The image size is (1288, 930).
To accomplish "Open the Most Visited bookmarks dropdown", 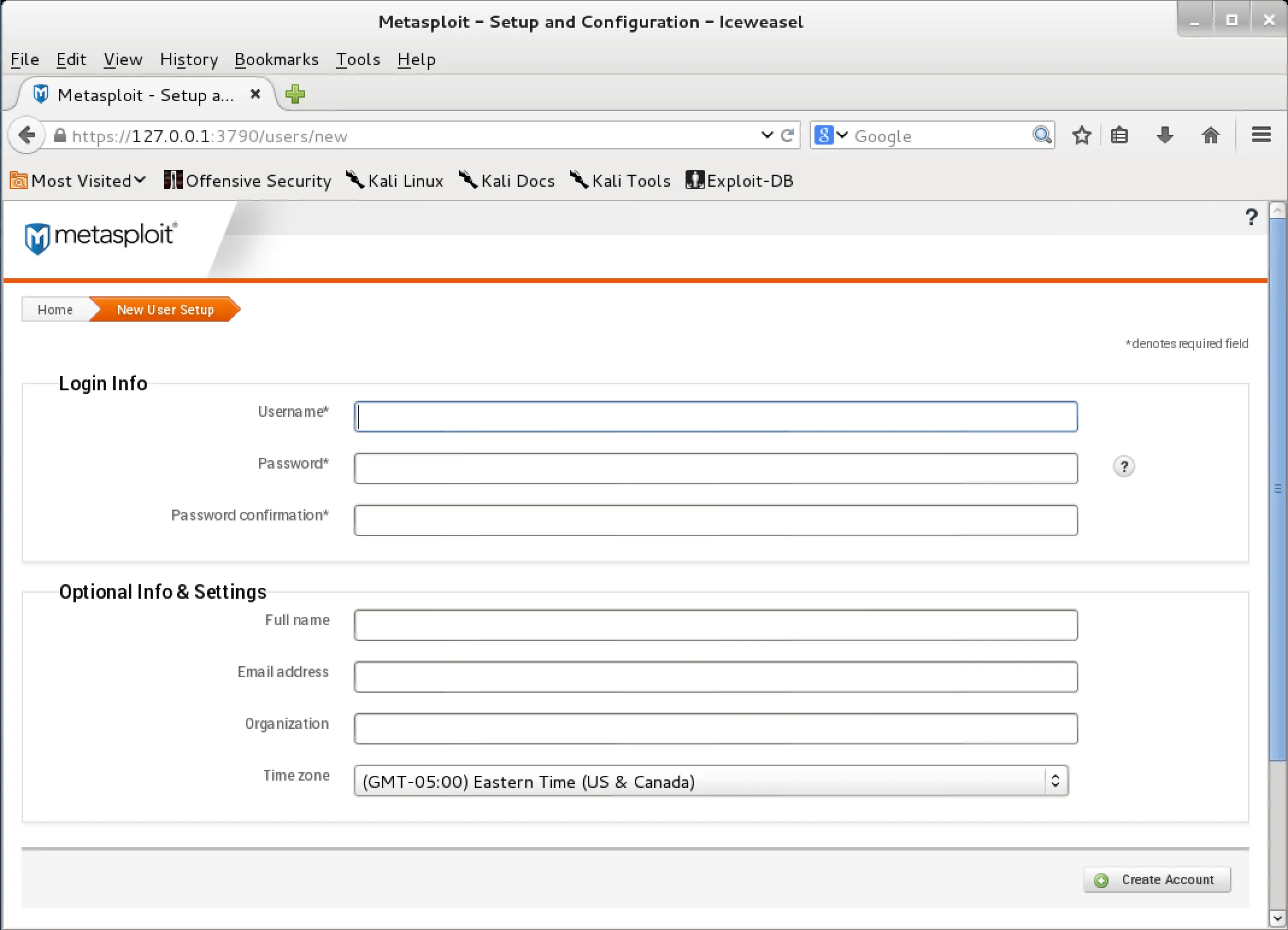I will pos(78,181).
